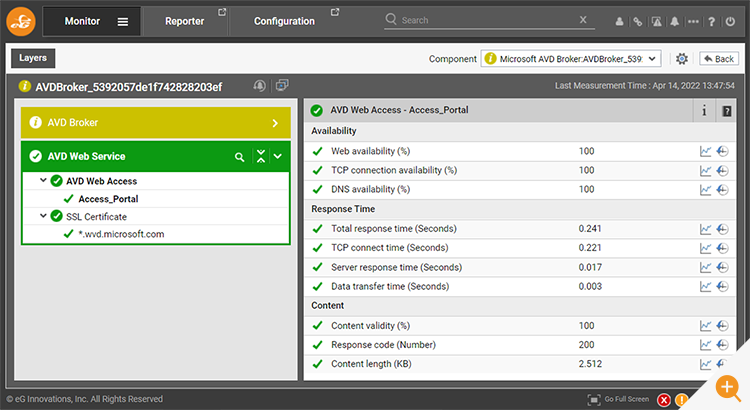
Task: Select AVD Web Access test
Action: coord(101,181)
